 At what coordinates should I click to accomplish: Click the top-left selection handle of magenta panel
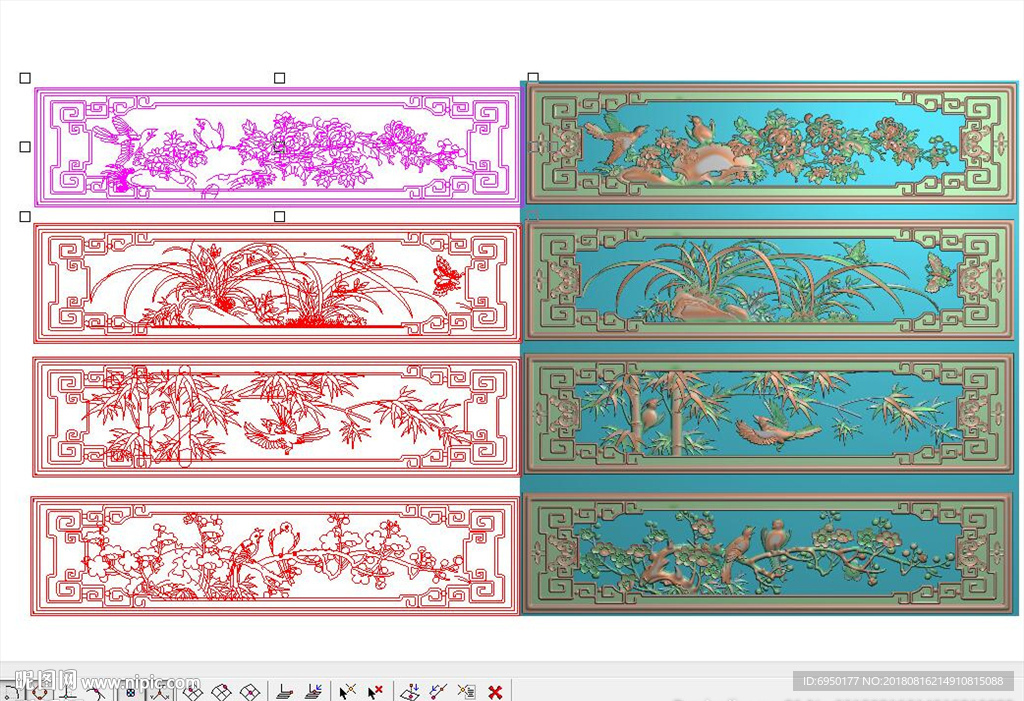(25, 77)
